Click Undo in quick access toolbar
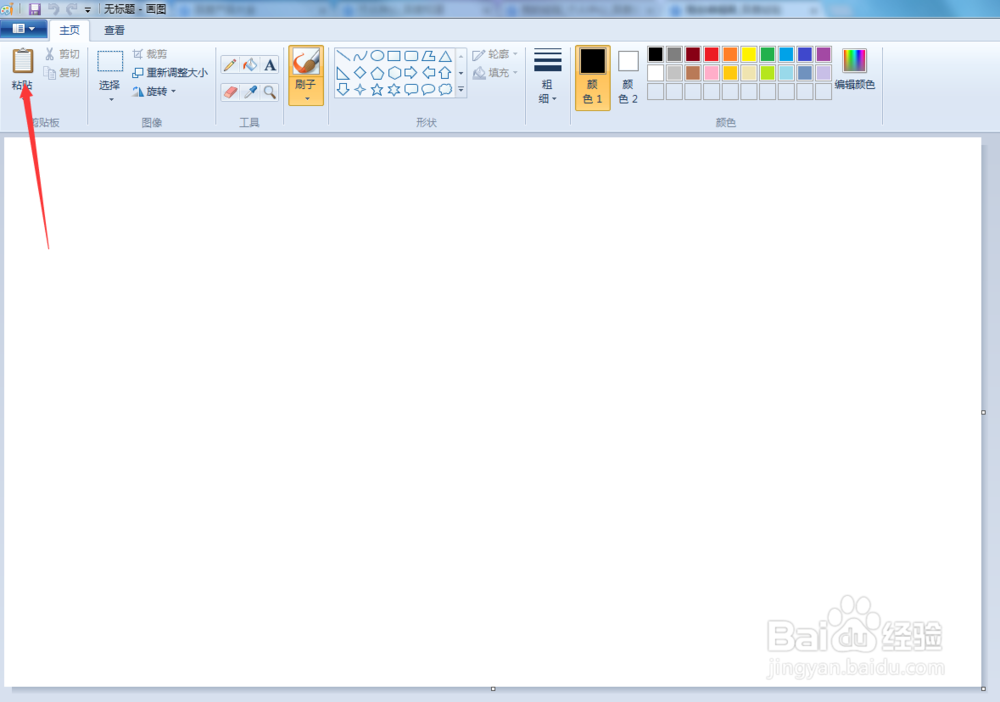Viewport: 1000px width, 702px height. tap(54, 9)
